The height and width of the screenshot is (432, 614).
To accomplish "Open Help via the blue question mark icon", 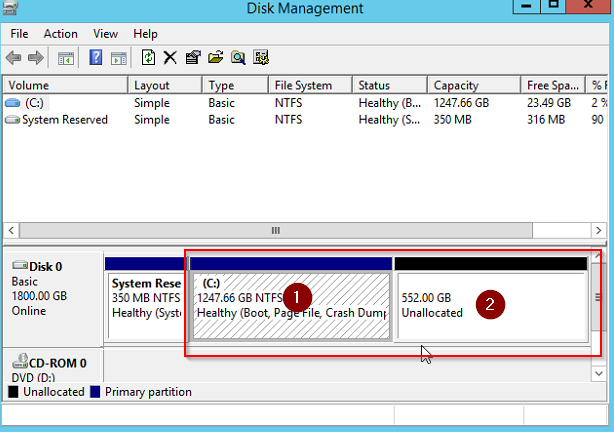I will pyautogui.click(x=96, y=58).
